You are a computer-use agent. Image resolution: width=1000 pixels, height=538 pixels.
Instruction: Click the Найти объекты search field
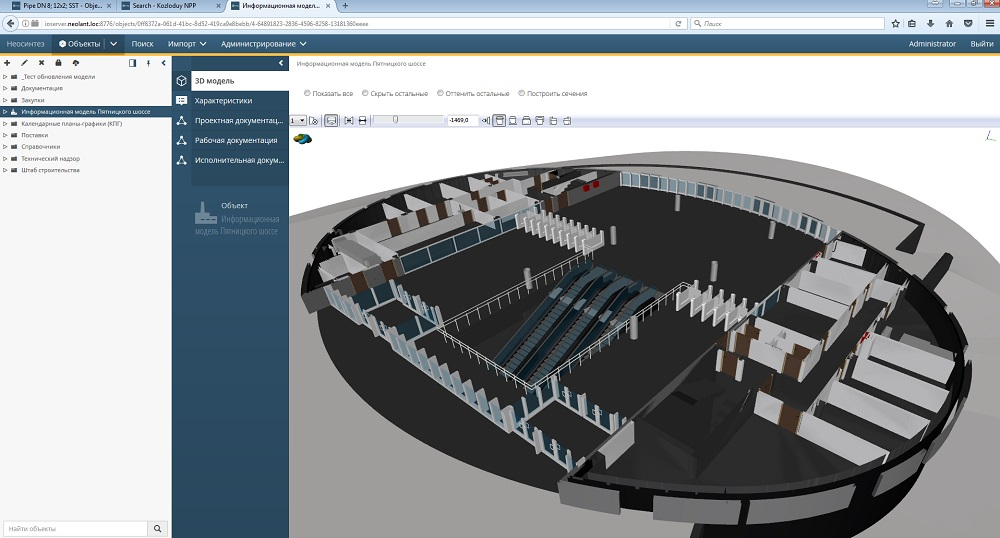(x=75, y=528)
